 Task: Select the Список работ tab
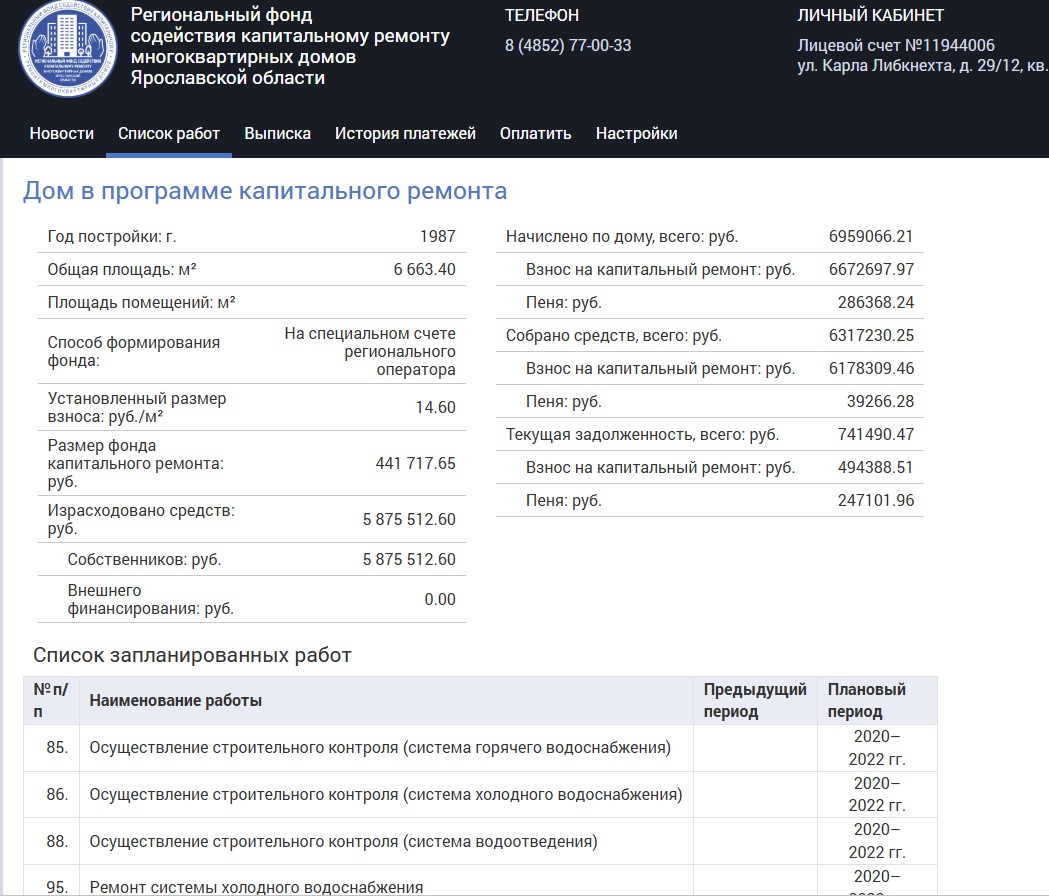[169, 134]
